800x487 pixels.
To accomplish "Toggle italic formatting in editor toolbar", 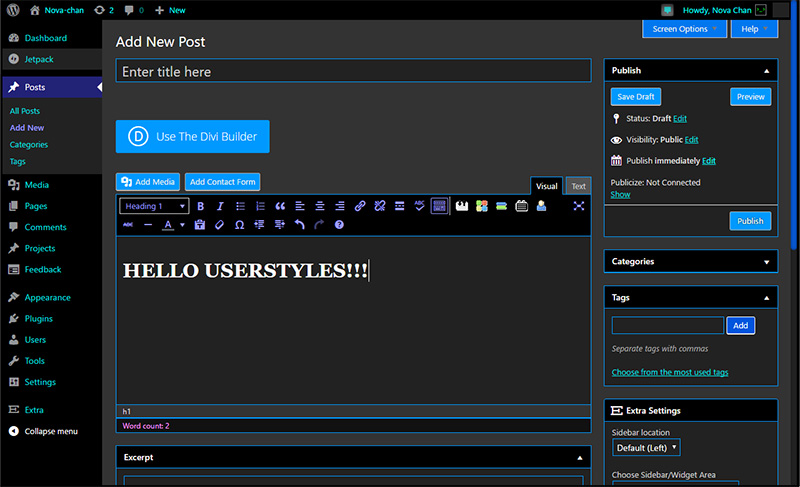I will [220, 206].
